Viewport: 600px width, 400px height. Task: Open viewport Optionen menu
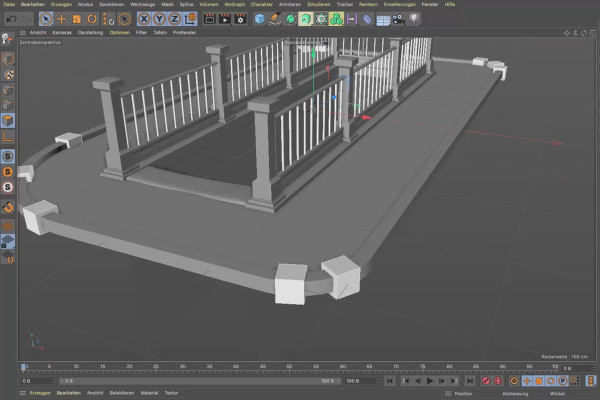(119, 33)
